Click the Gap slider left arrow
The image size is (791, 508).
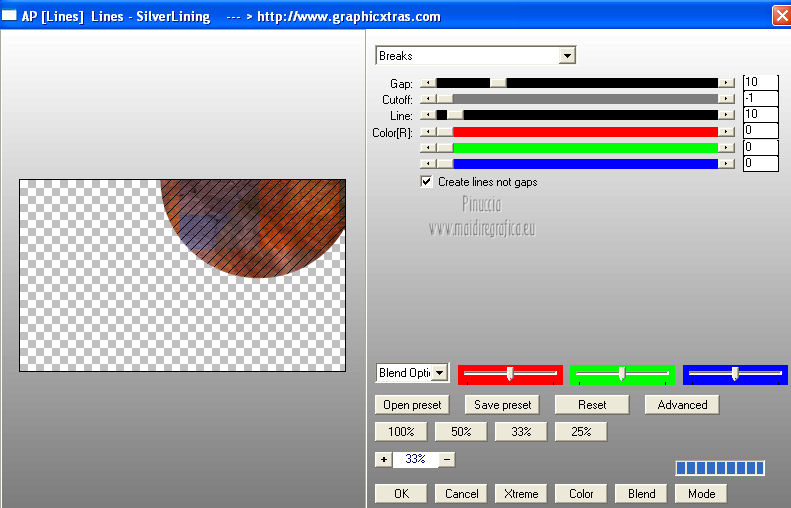[428, 83]
